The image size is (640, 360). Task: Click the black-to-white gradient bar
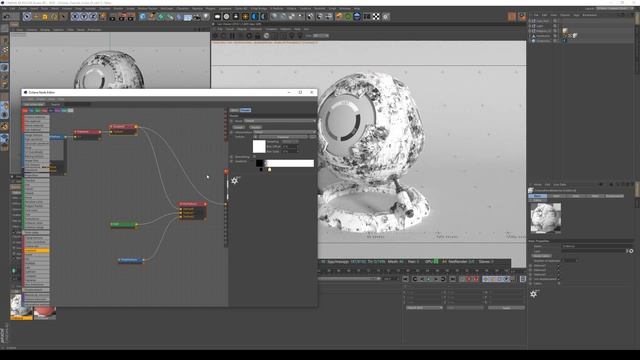pyautogui.click(x=285, y=163)
